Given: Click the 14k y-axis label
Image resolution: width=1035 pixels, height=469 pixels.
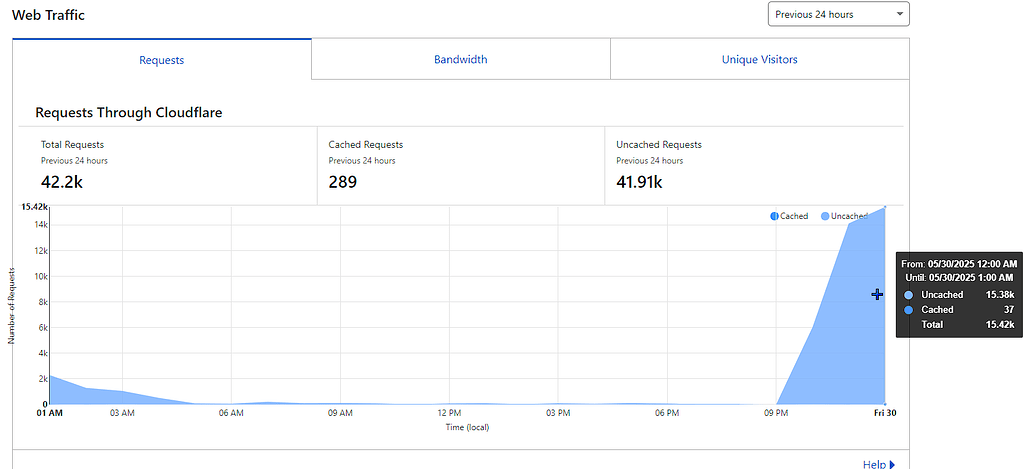Looking at the screenshot, I should tap(40, 225).
